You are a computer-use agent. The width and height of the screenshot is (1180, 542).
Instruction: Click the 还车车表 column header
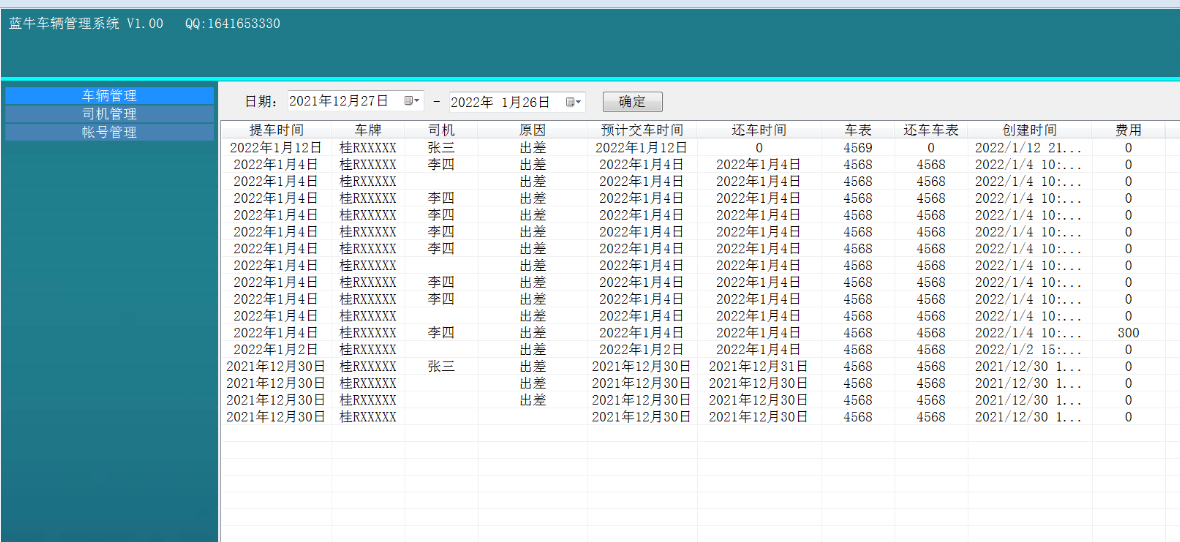(x=931, y=130)
